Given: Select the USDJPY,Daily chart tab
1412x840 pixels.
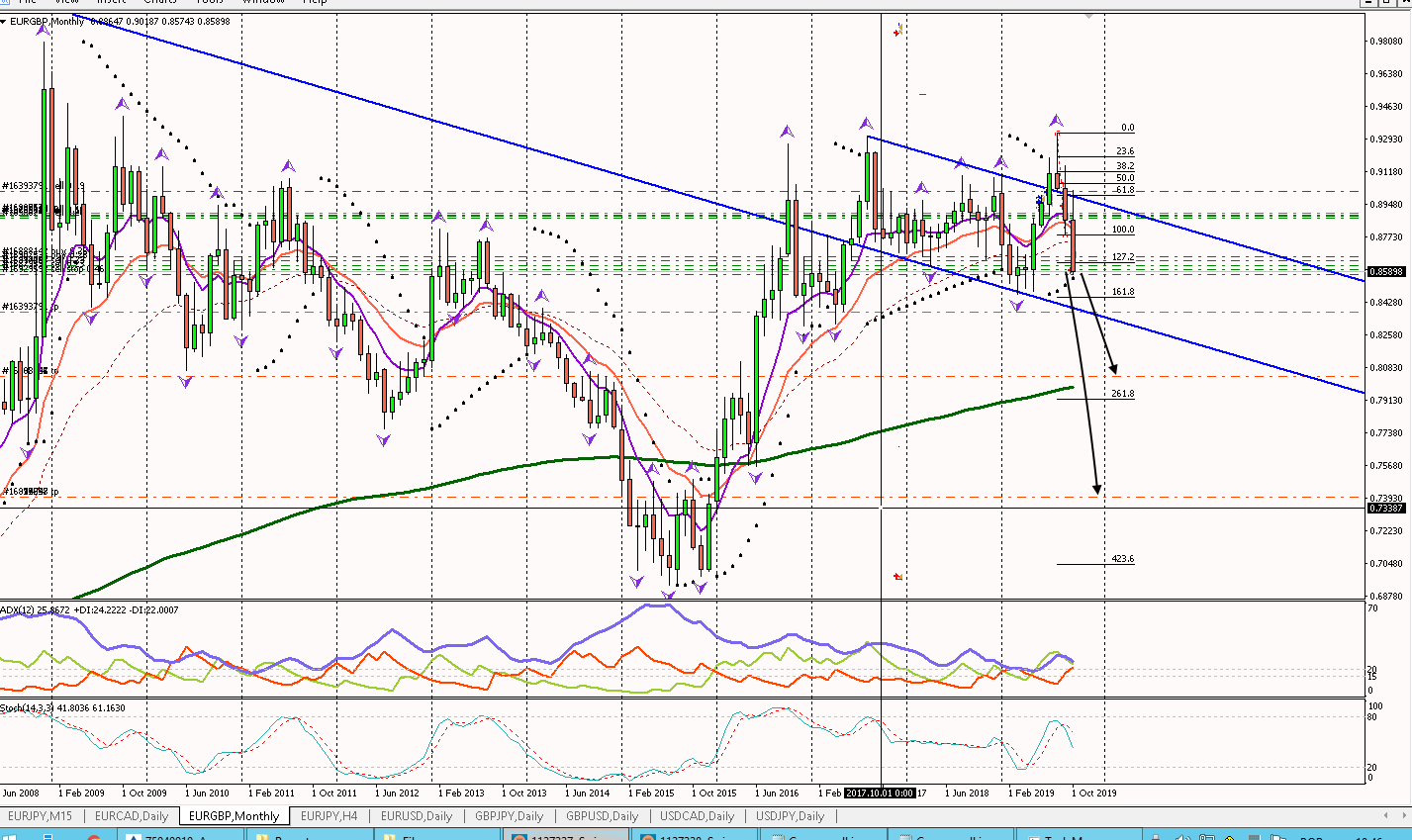Looking at the screenshot, I should coord(790,816).
